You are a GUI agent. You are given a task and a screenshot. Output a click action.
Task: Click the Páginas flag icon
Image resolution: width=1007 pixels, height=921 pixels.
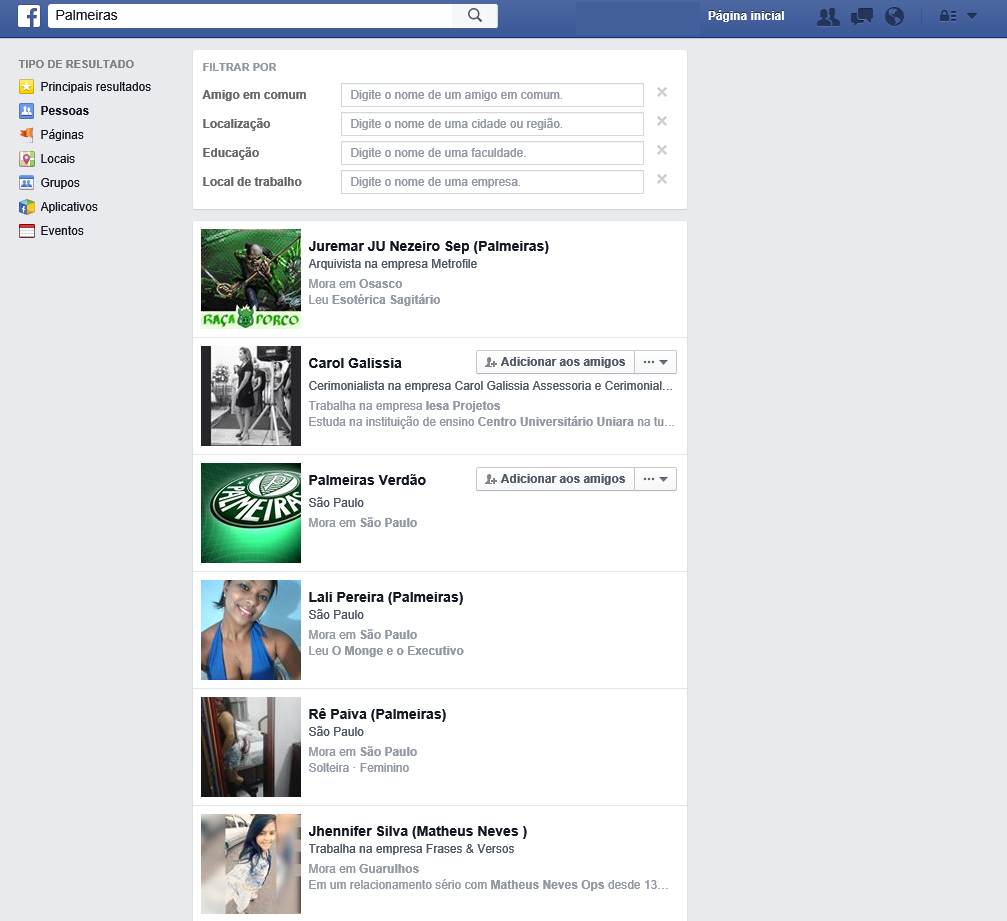click(x=26, y=134)
